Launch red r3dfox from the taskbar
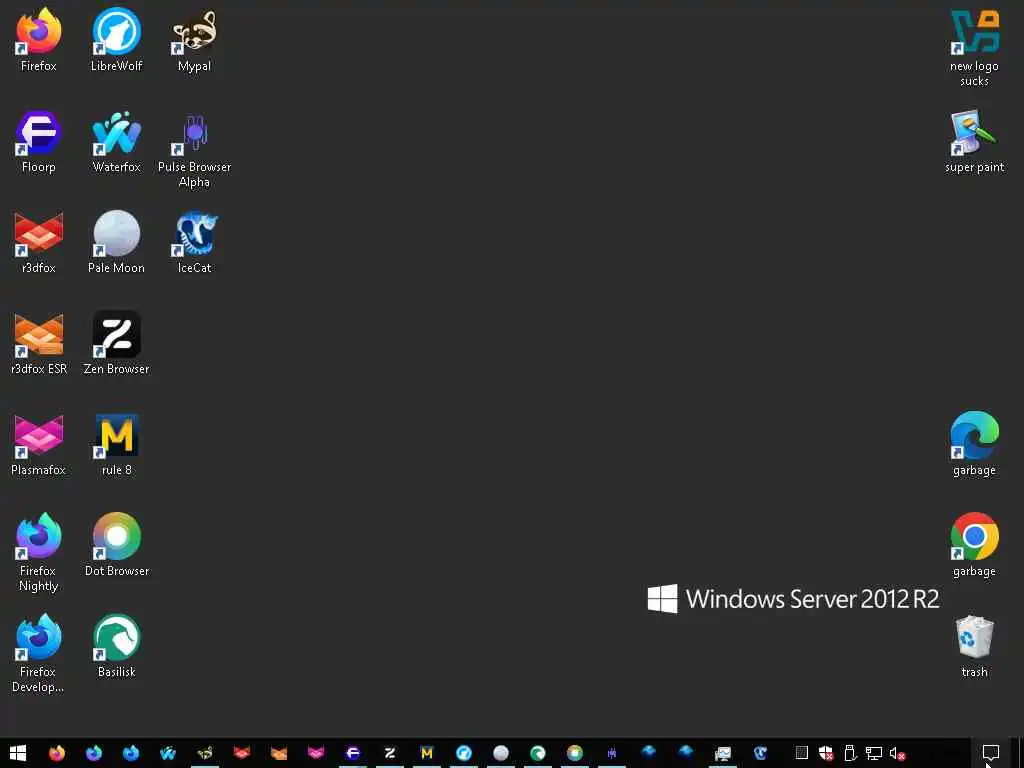The image size is (1024, 768). point(242,753)
